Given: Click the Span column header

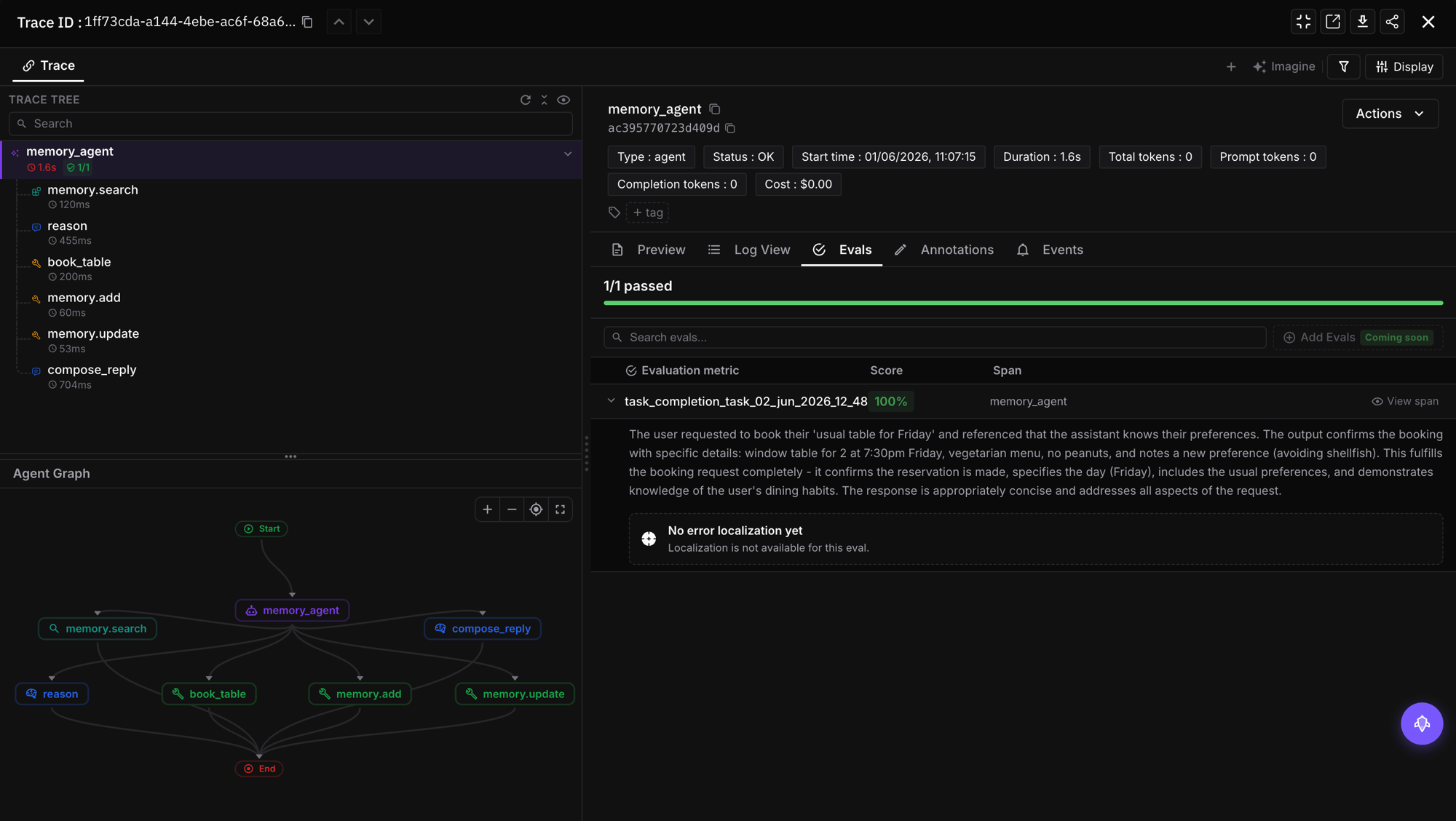Looking at the screenshot, I should pos(1007,370).
